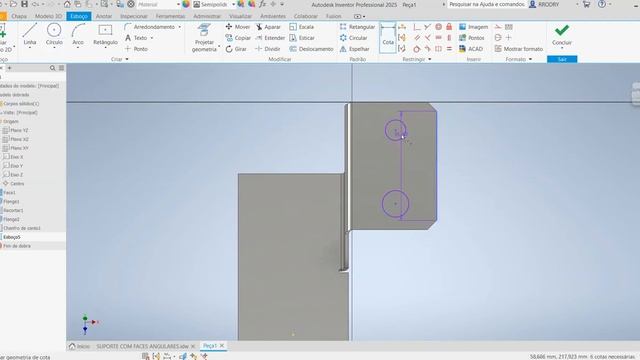Screen dimensions: 640x360
Task: Click the fix lock constraint icon
Action: [449, 27]
